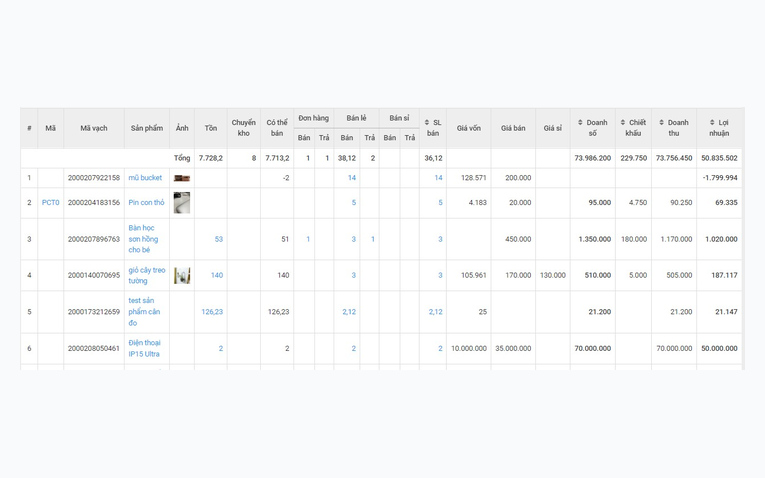This screenshot has height=478, width=765.
Task: Open Điện thoại IP15 Ultra product link
Action: [x=144, y=348]
